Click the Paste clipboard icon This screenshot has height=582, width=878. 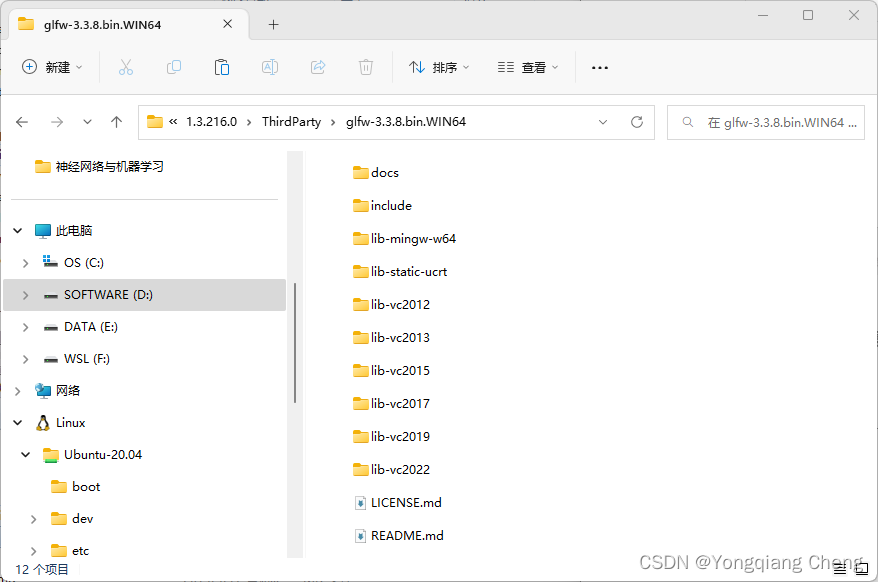222,67
